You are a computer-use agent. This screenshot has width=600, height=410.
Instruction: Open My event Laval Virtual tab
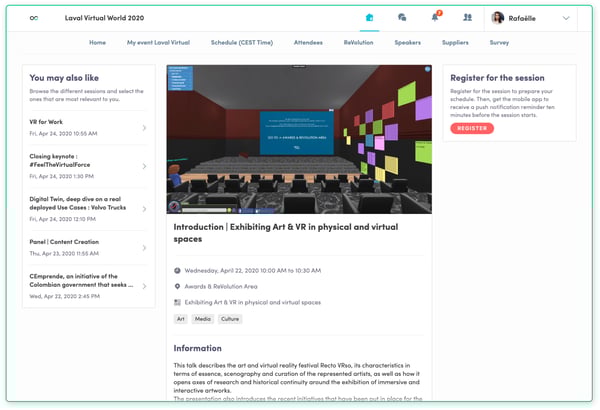pos(158,42)
